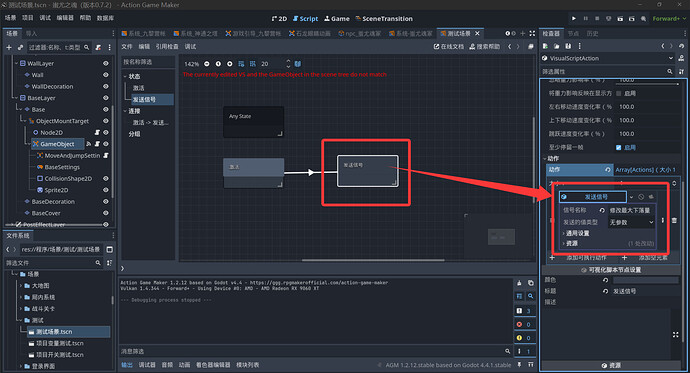Pause the running project
690x373 pixels.
585,18
